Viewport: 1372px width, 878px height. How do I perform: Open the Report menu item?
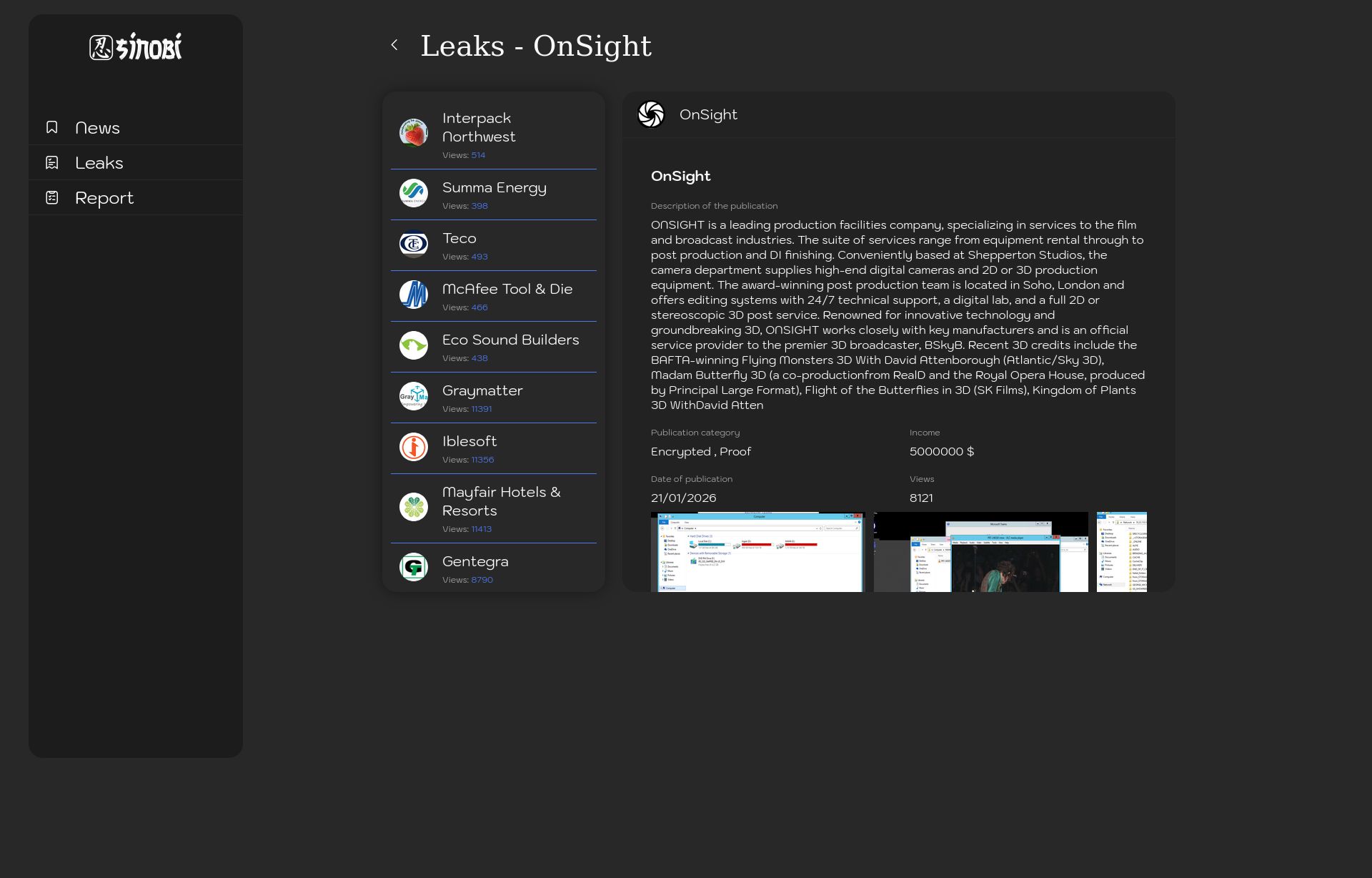pos(104,198)
